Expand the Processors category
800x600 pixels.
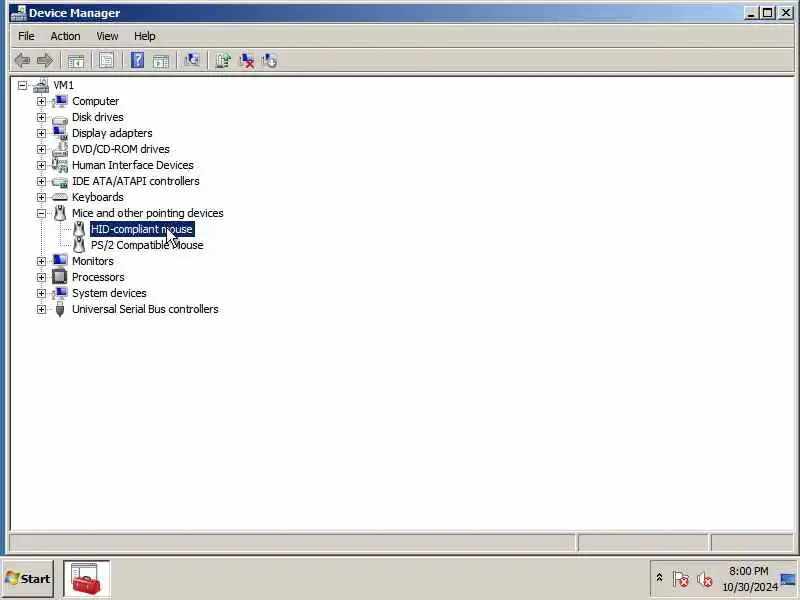41,277
